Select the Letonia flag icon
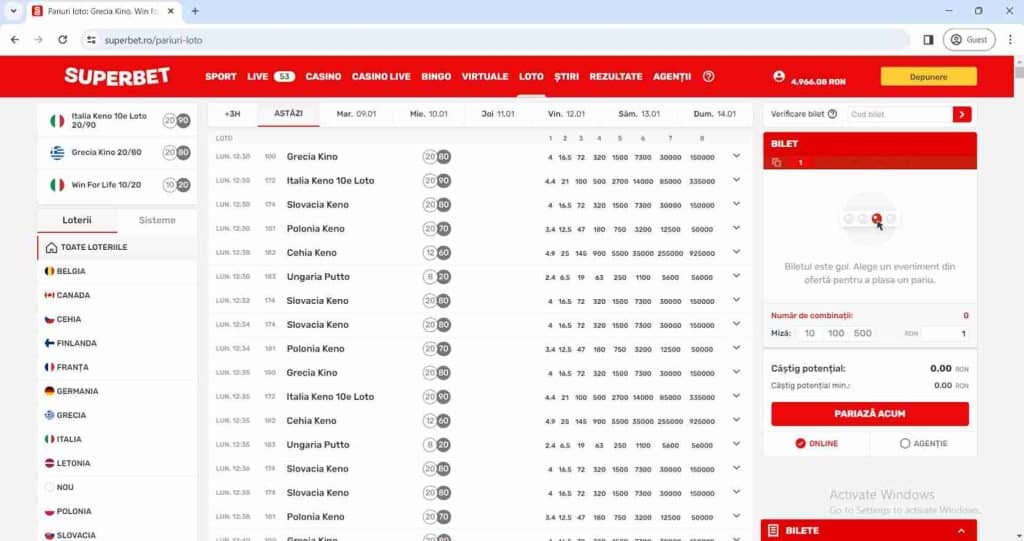Image resolution: width=1024 pixels, height=541 pixels. pyautogui.click(x=49, y=463)
